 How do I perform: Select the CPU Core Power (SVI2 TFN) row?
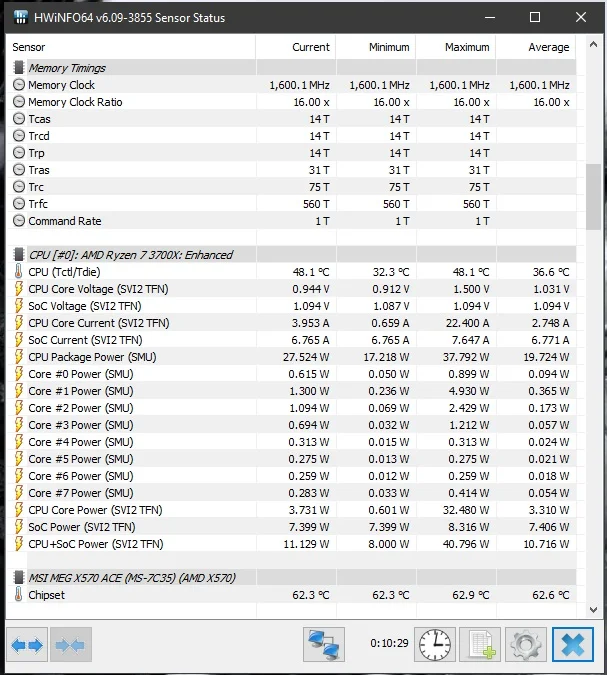pyautogui.click(x=292, y=510)
